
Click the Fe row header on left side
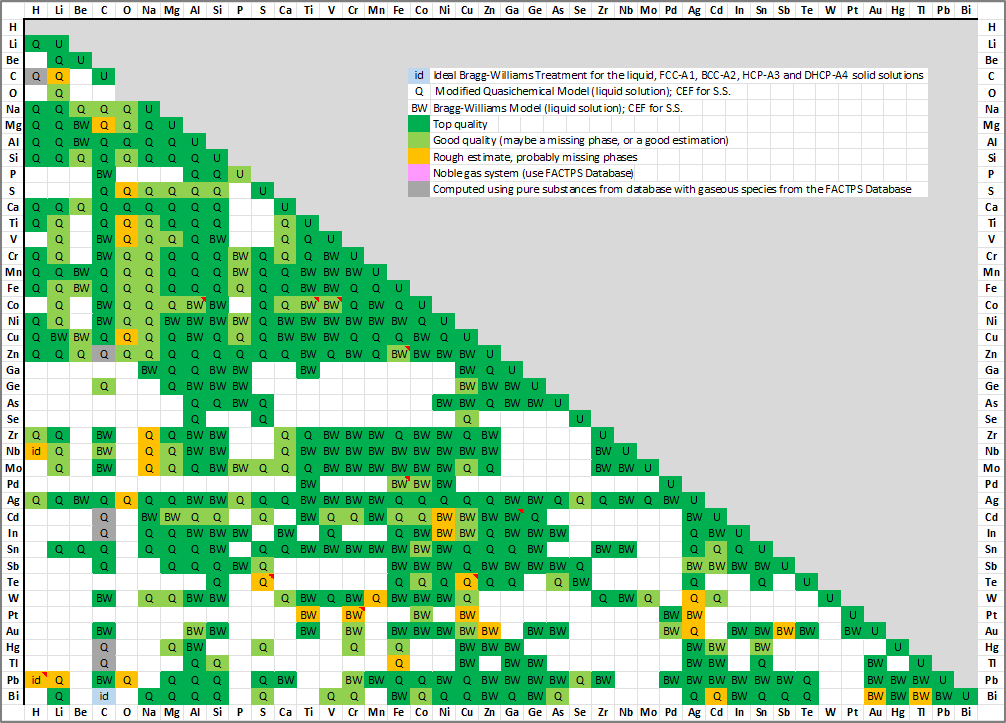tap(12, 288)
